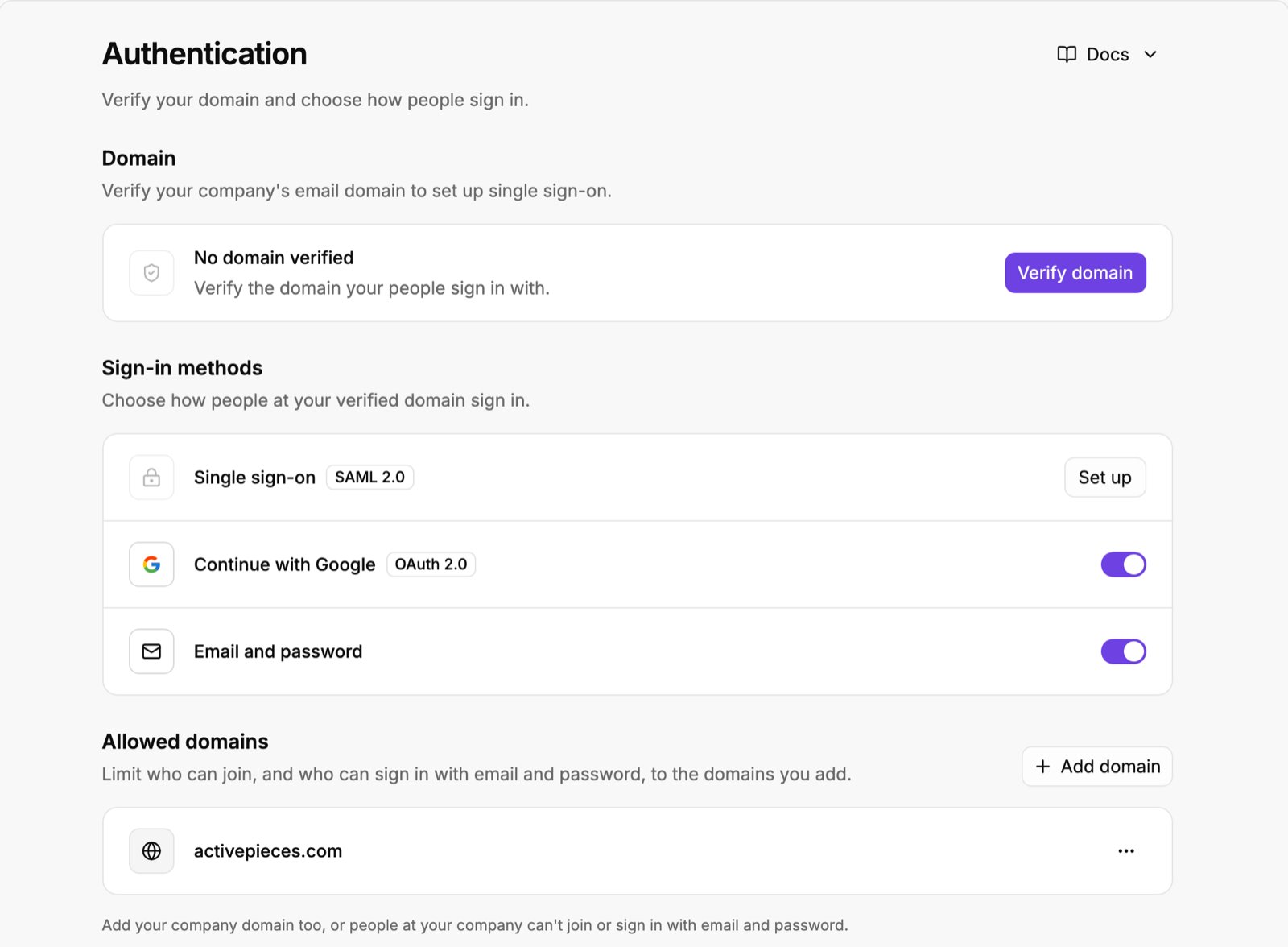Open the Docs menu

pos(1107,54)
